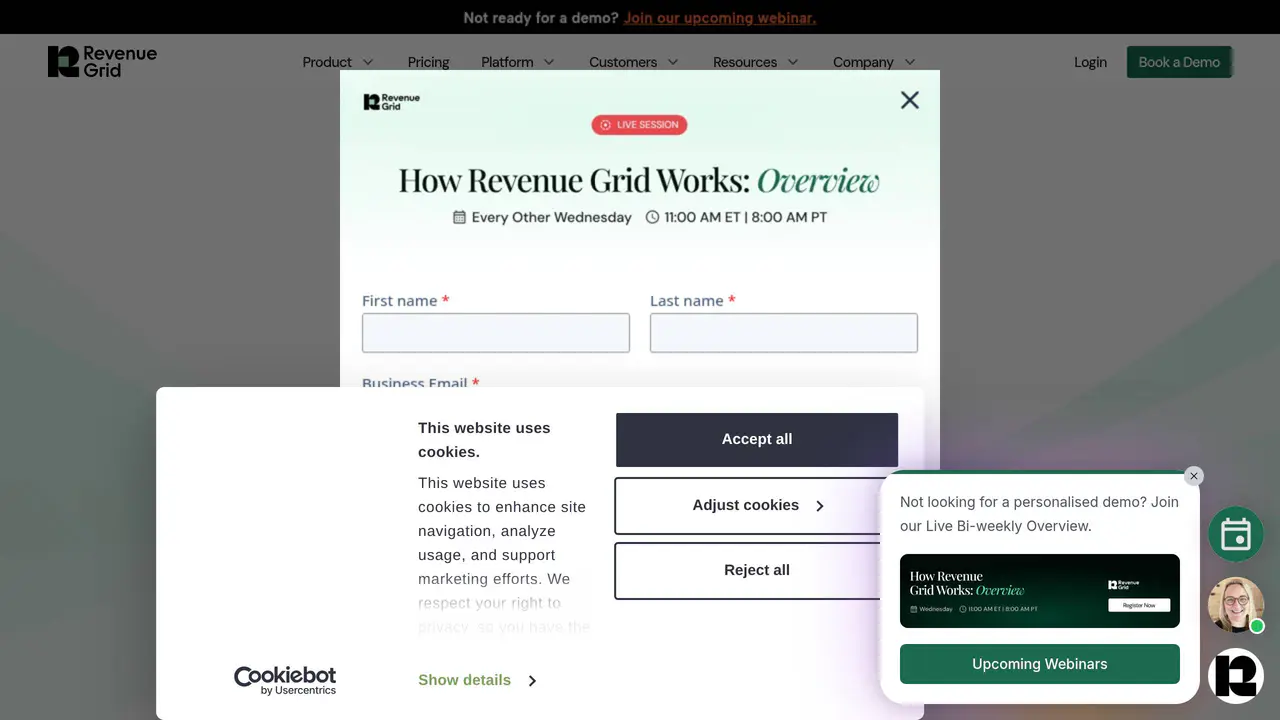
Task: Click the Upcoming Webinars button
Action: tap(1040, 664)
